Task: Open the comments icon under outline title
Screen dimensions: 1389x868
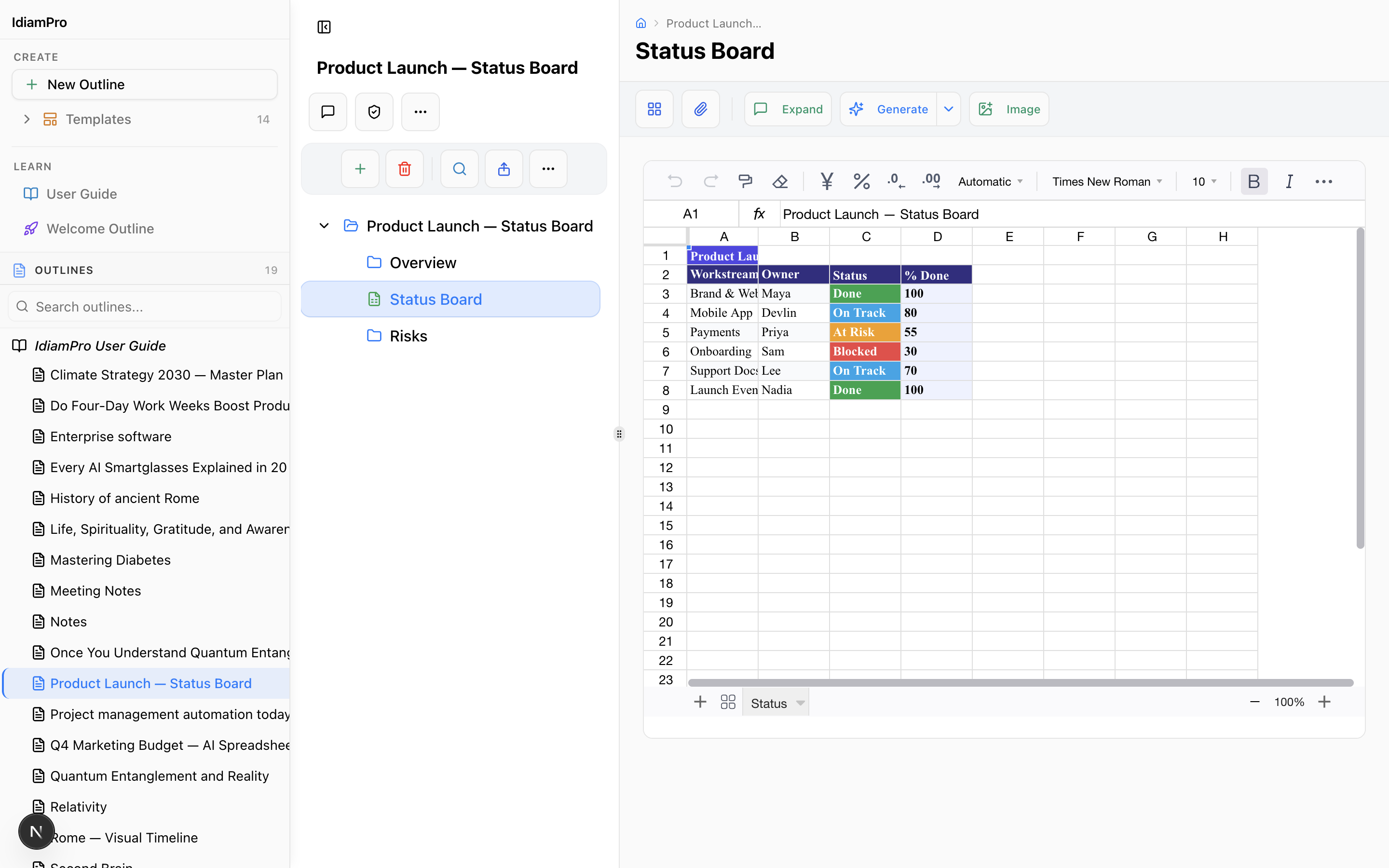Action: pyautogui.click(x=328, y=111)
